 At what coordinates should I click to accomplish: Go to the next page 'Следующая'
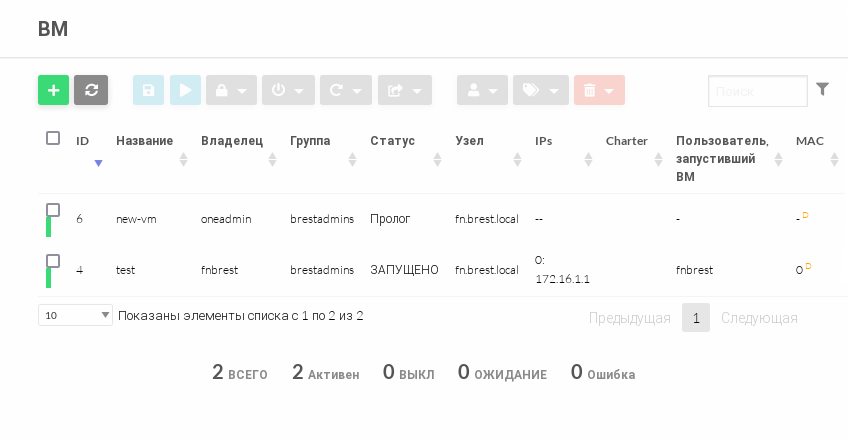[x=759, y=318]
